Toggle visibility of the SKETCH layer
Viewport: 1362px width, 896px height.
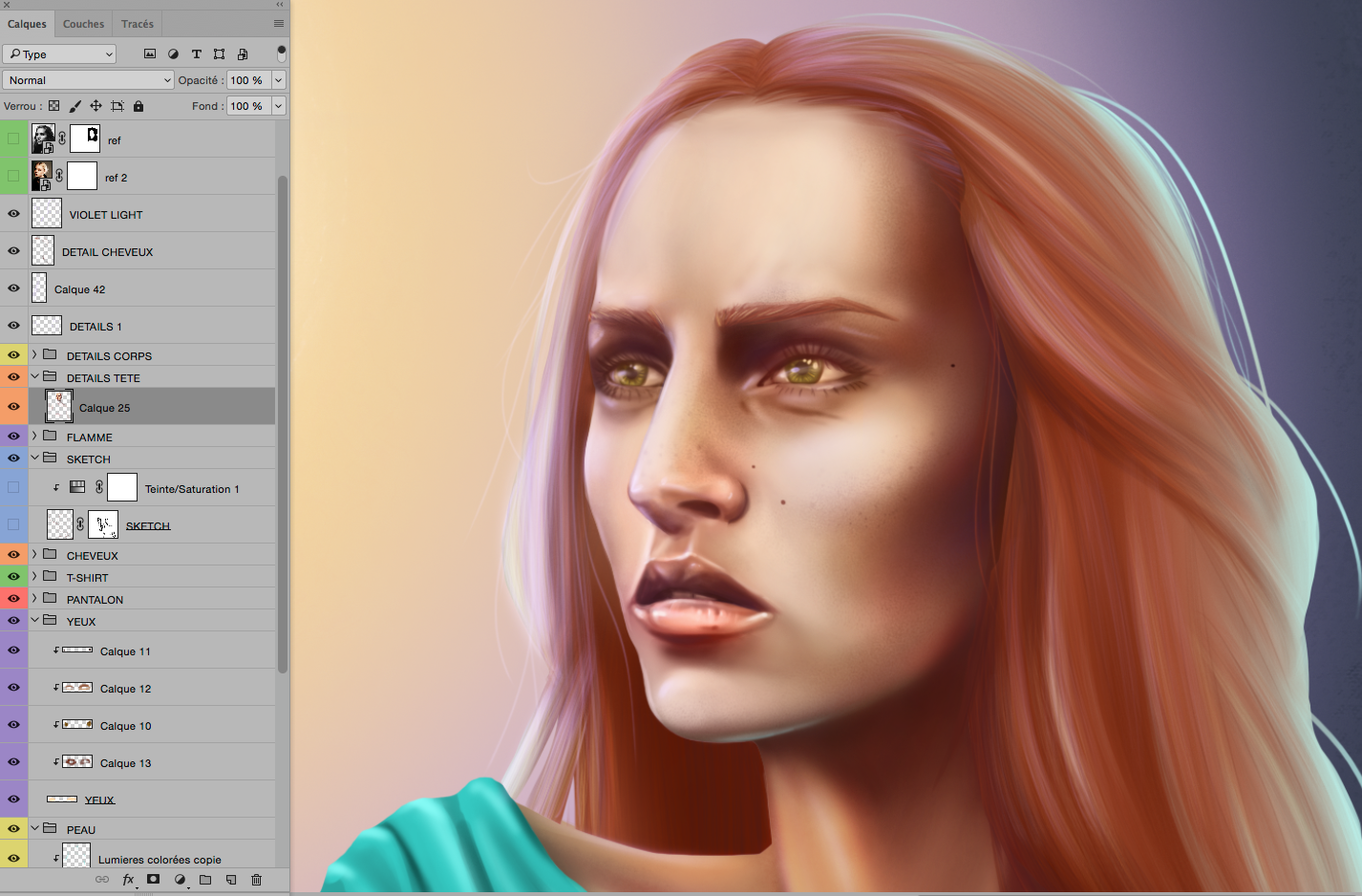13,524
